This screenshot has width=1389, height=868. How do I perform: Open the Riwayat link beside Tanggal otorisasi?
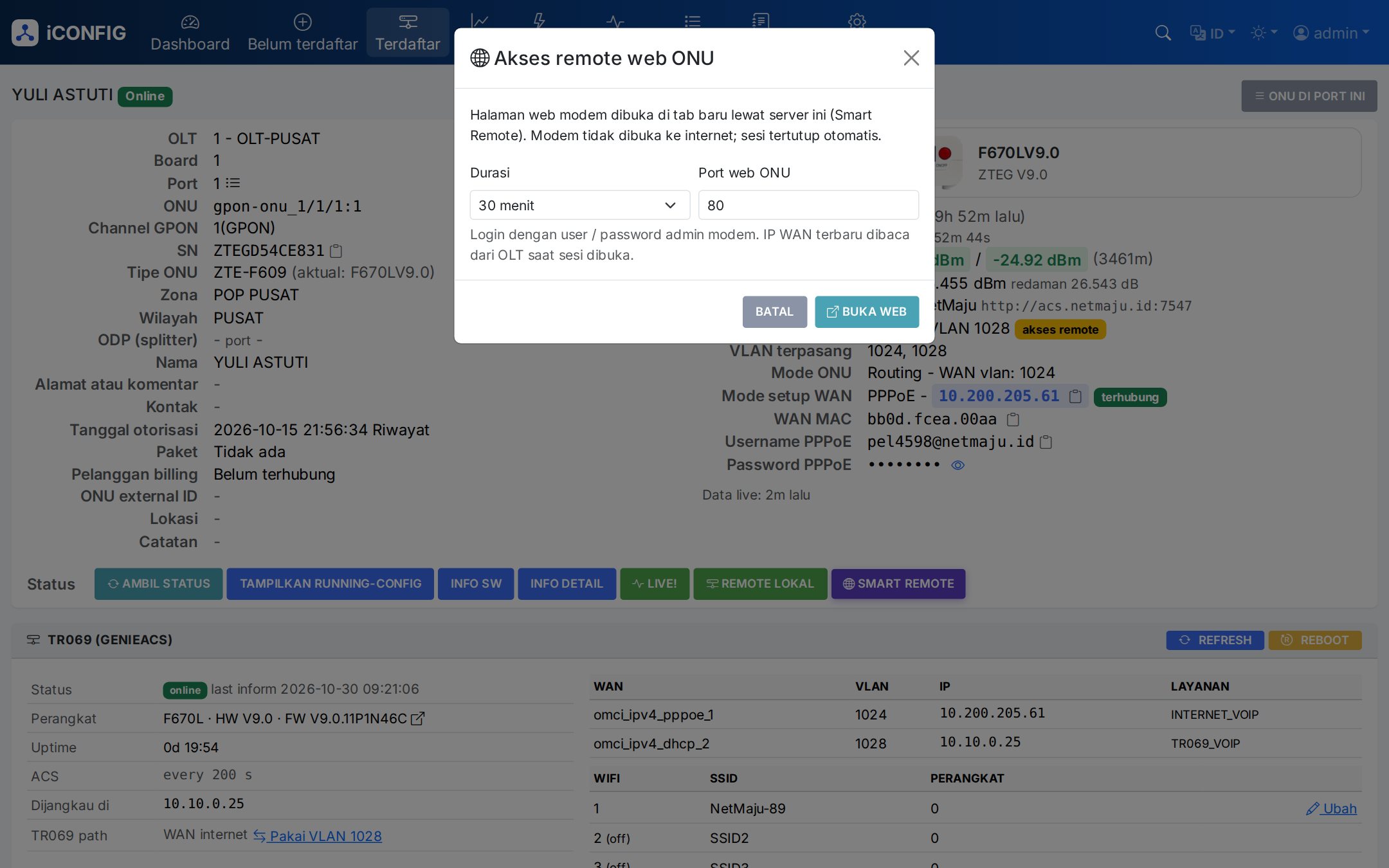(400, 430)
